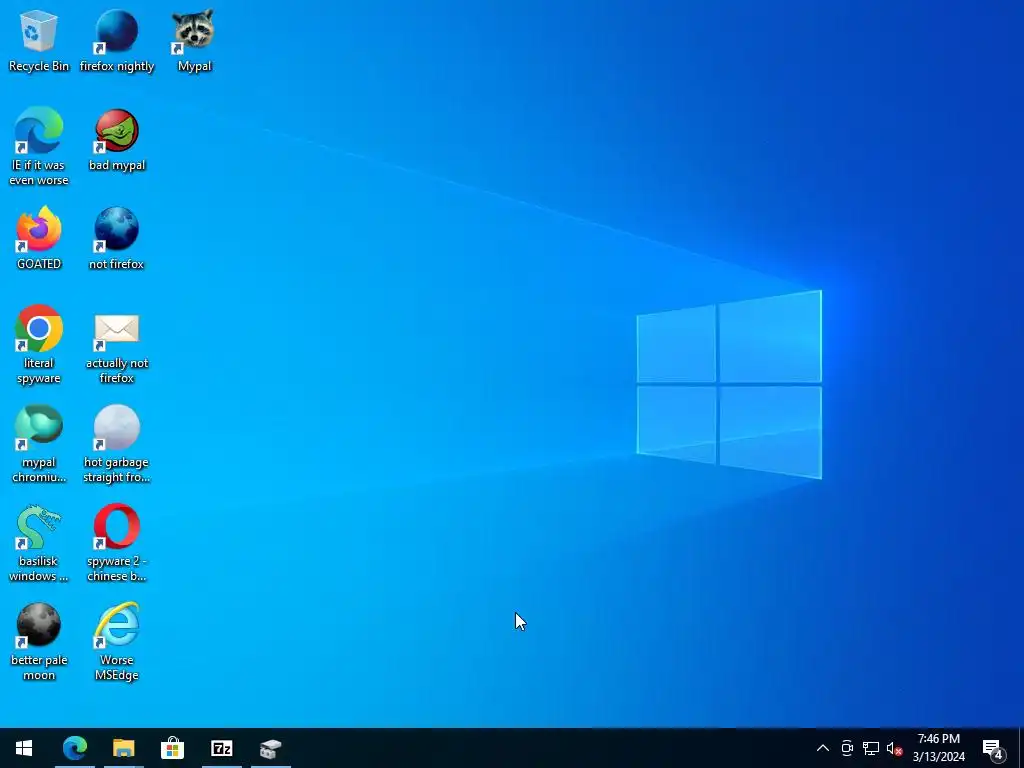Open Microsoft Edge from the taskbar
Screen dimensions: 1024x768
74,748
